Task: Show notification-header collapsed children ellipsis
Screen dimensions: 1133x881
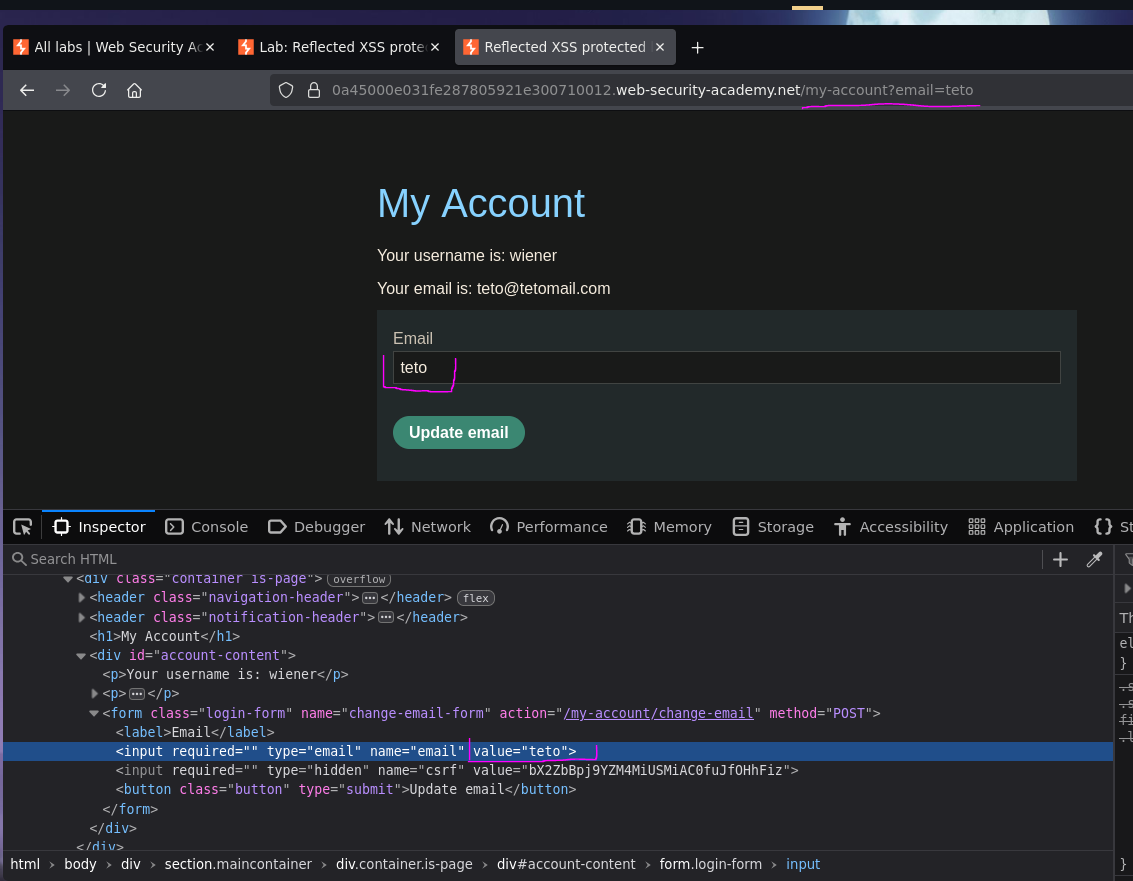Action: tap(386, 617)
